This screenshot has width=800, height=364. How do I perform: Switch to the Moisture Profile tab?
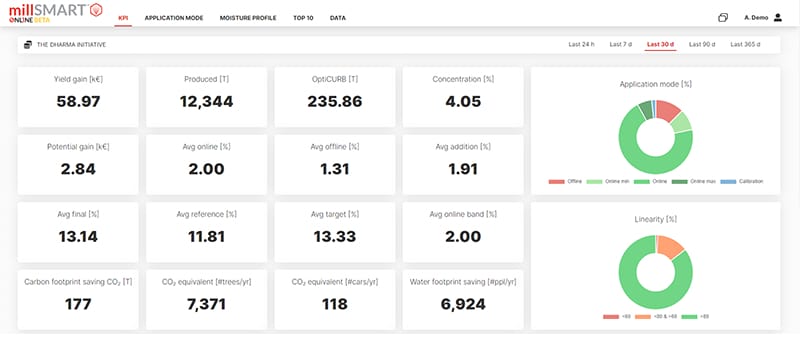[248, 18]
